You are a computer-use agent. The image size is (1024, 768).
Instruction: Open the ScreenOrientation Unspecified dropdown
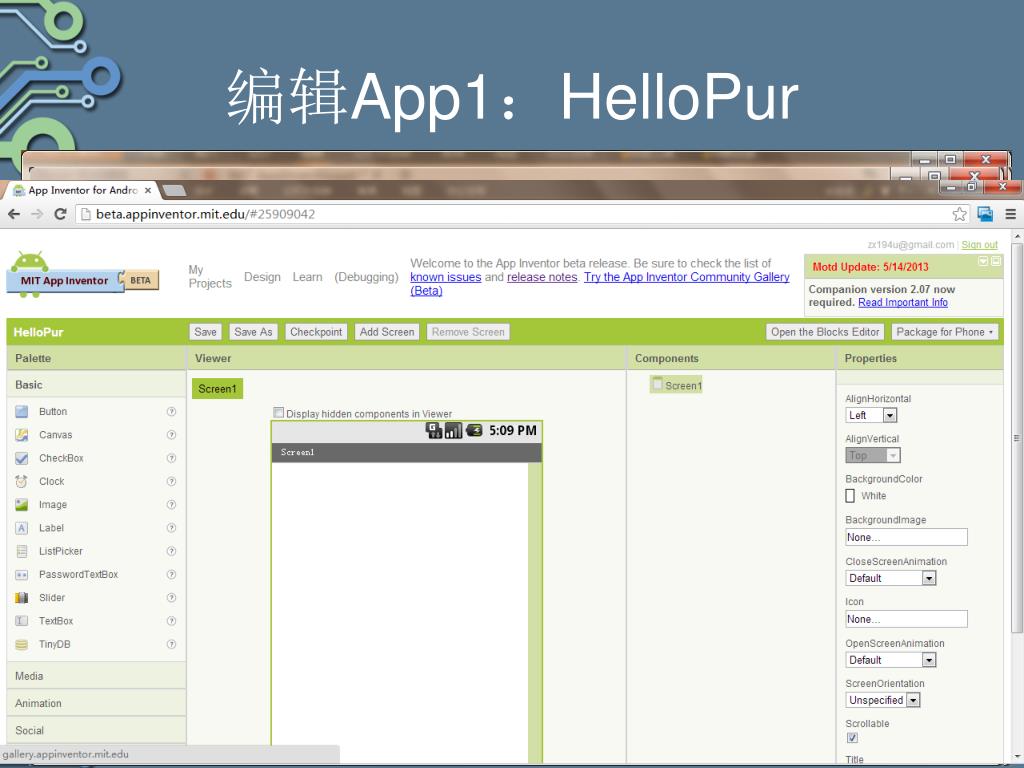(x=883, y=700)
